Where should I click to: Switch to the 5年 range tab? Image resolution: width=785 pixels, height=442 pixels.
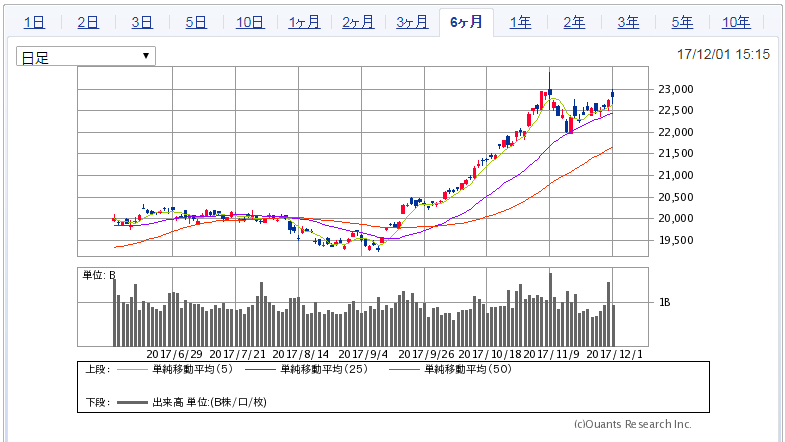pyautogui.click(x=682, y=22)
